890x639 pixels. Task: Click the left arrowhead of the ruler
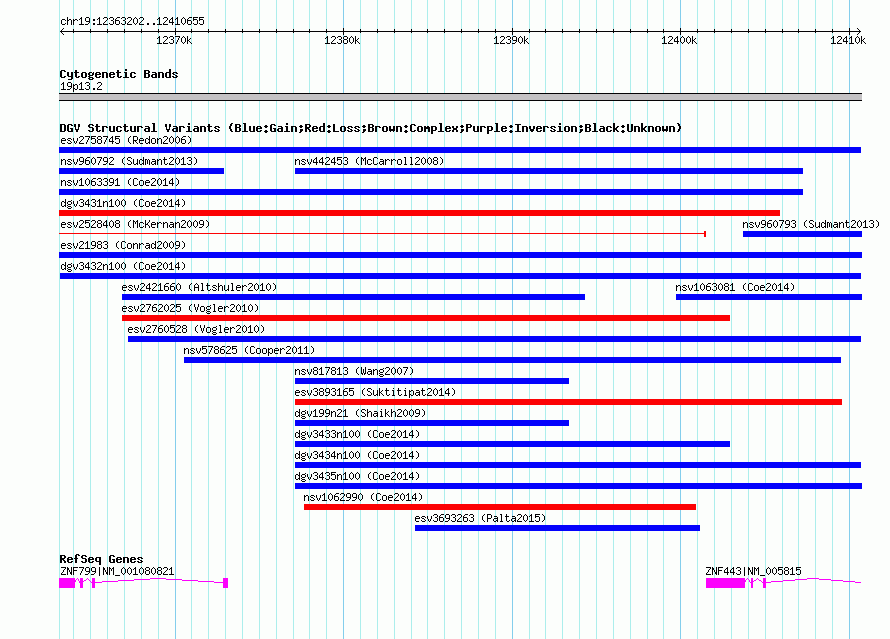pyautogui.click(x=62, y=32)
